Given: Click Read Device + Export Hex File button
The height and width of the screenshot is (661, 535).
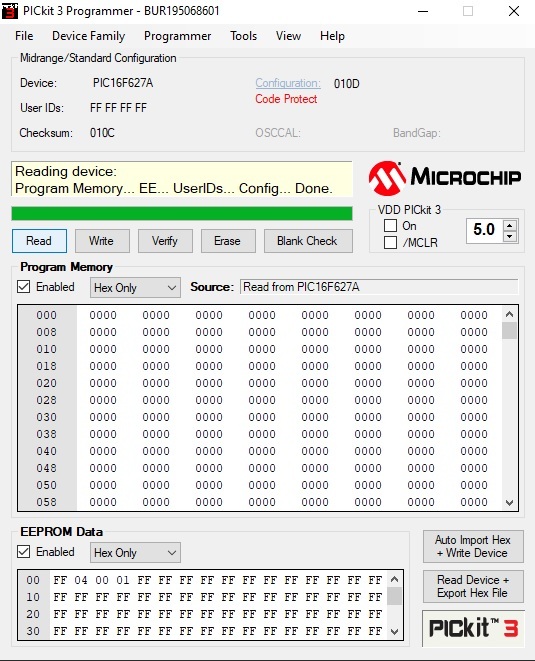Looking at the screenshot, I should [473, 586].
